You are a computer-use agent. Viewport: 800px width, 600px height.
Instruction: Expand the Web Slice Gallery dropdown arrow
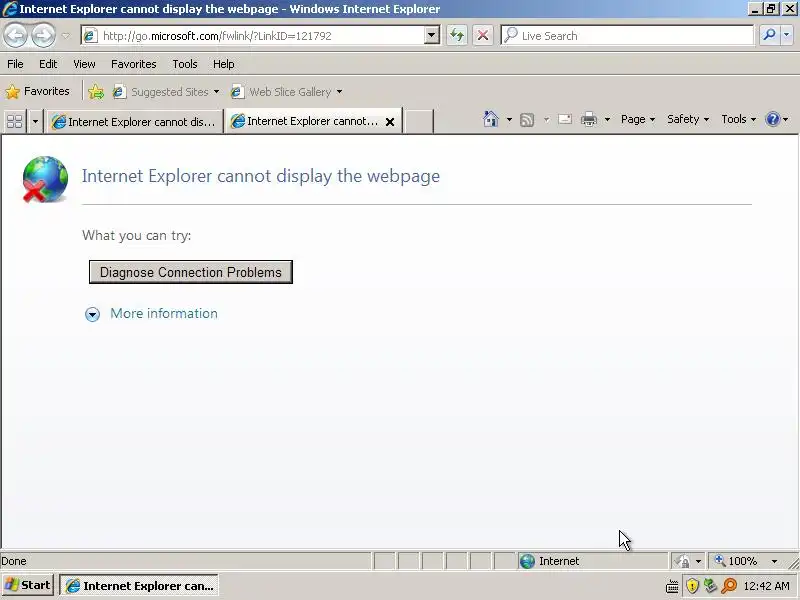pos(339,92)
